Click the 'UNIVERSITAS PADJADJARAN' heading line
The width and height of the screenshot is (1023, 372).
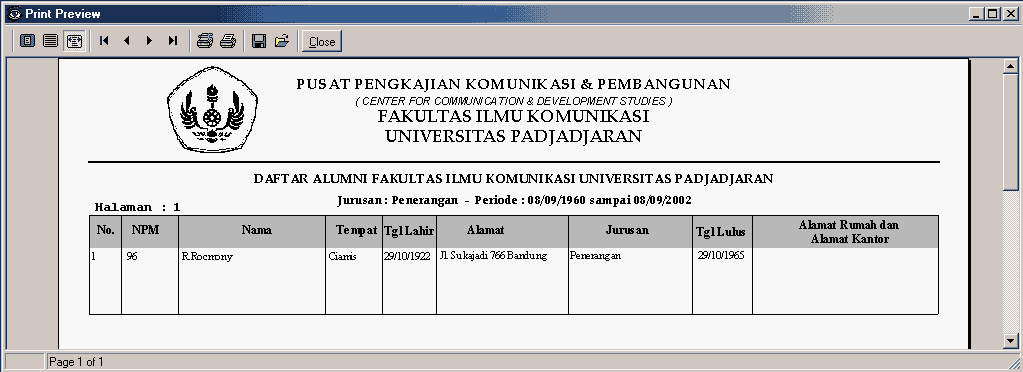513,136
